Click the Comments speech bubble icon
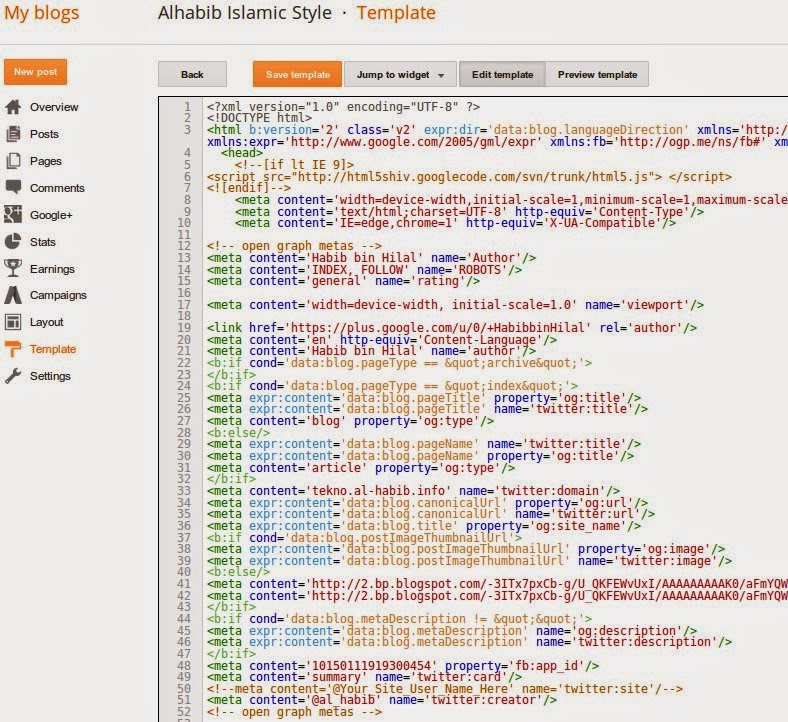788x722 pixels. pos(13,188)
